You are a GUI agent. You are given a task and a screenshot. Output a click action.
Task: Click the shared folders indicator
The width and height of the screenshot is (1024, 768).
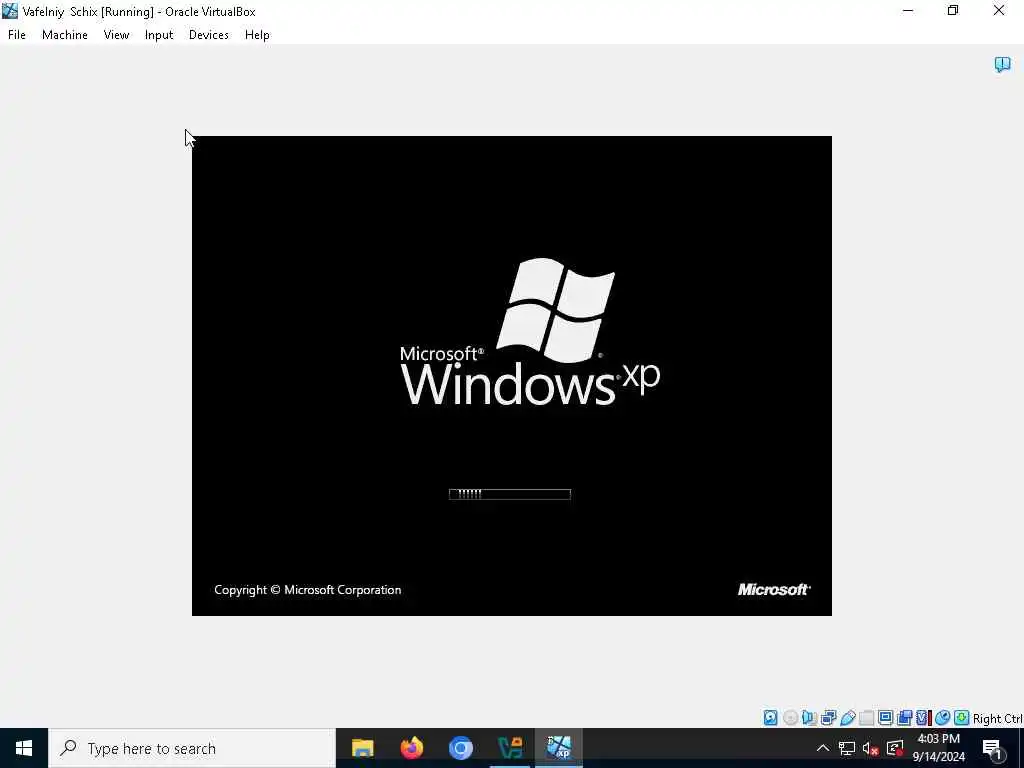[867, 718]
